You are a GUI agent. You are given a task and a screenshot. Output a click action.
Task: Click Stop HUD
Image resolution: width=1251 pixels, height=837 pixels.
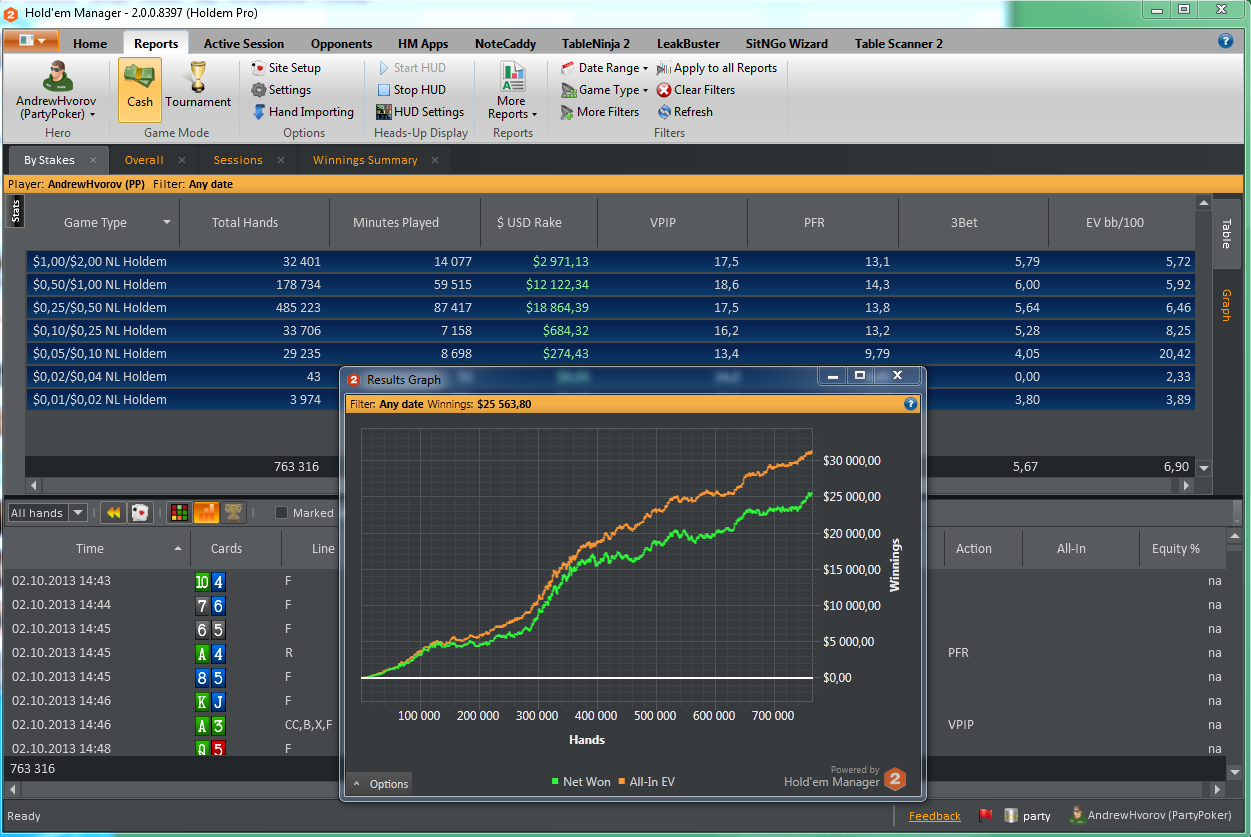tap(411, 90)
